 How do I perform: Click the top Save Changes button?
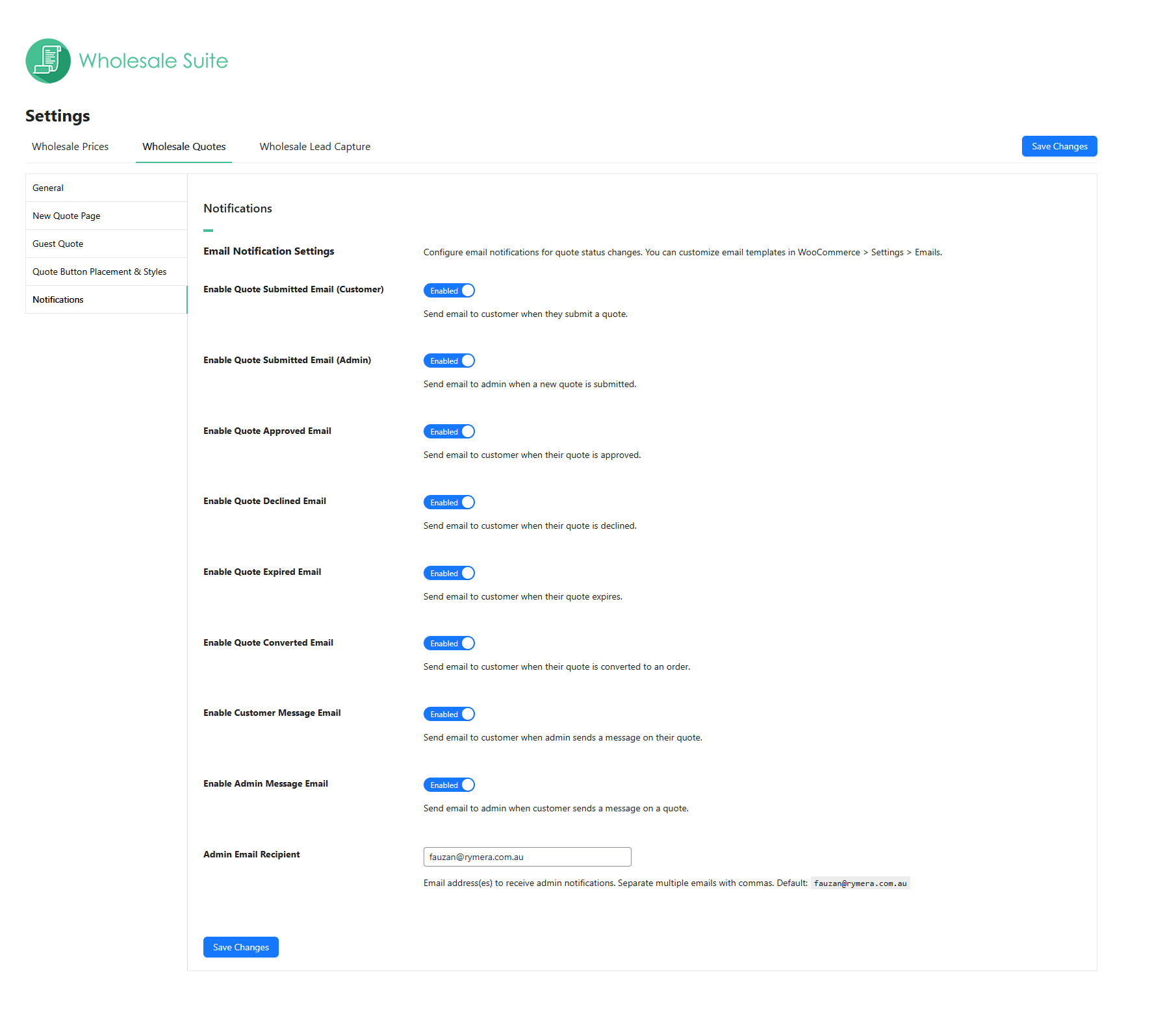(1059, 146)
